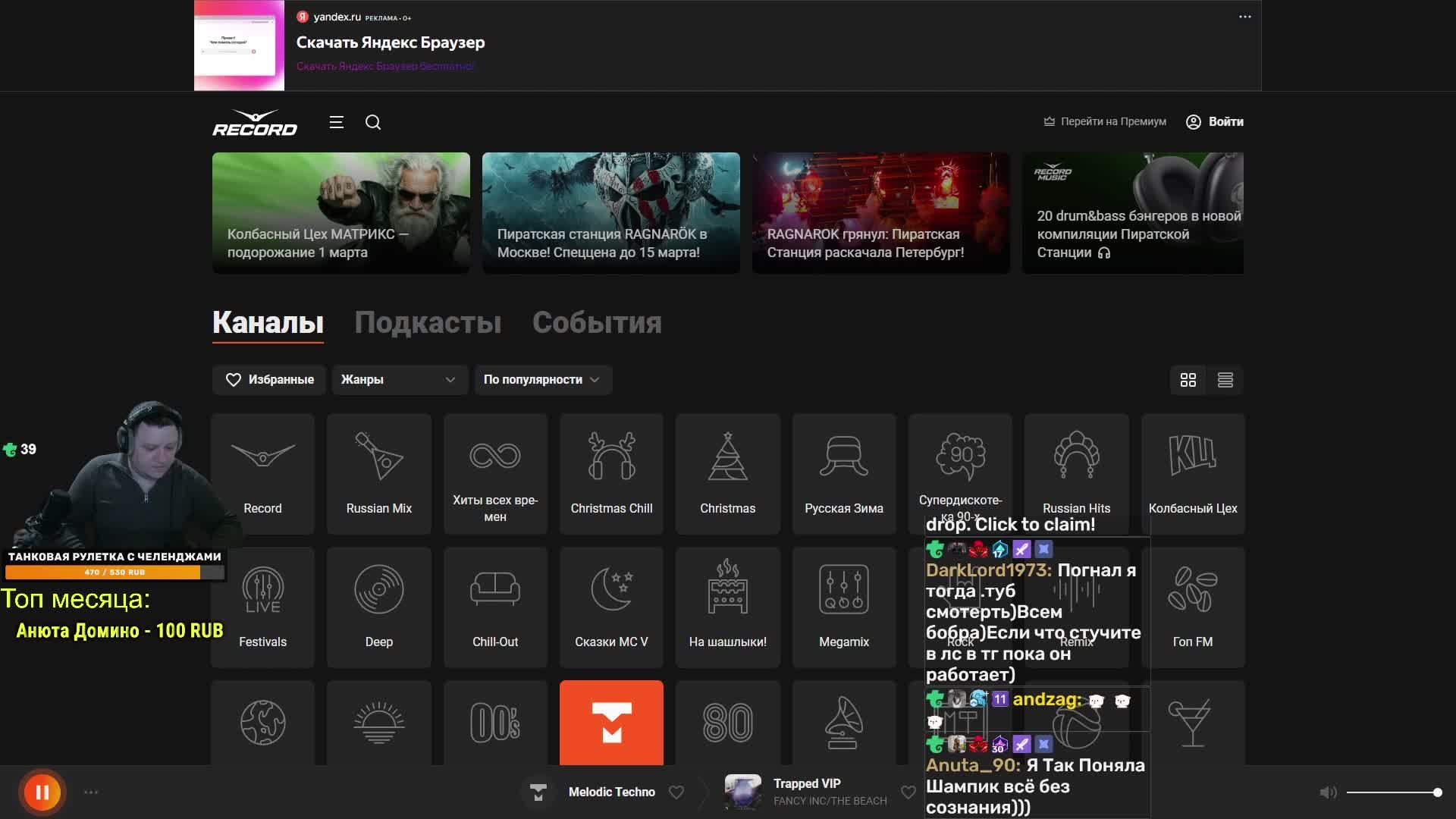
Task: Open ad options three-dot menu
Action: pyautogui.click(x=1244, y=17)
